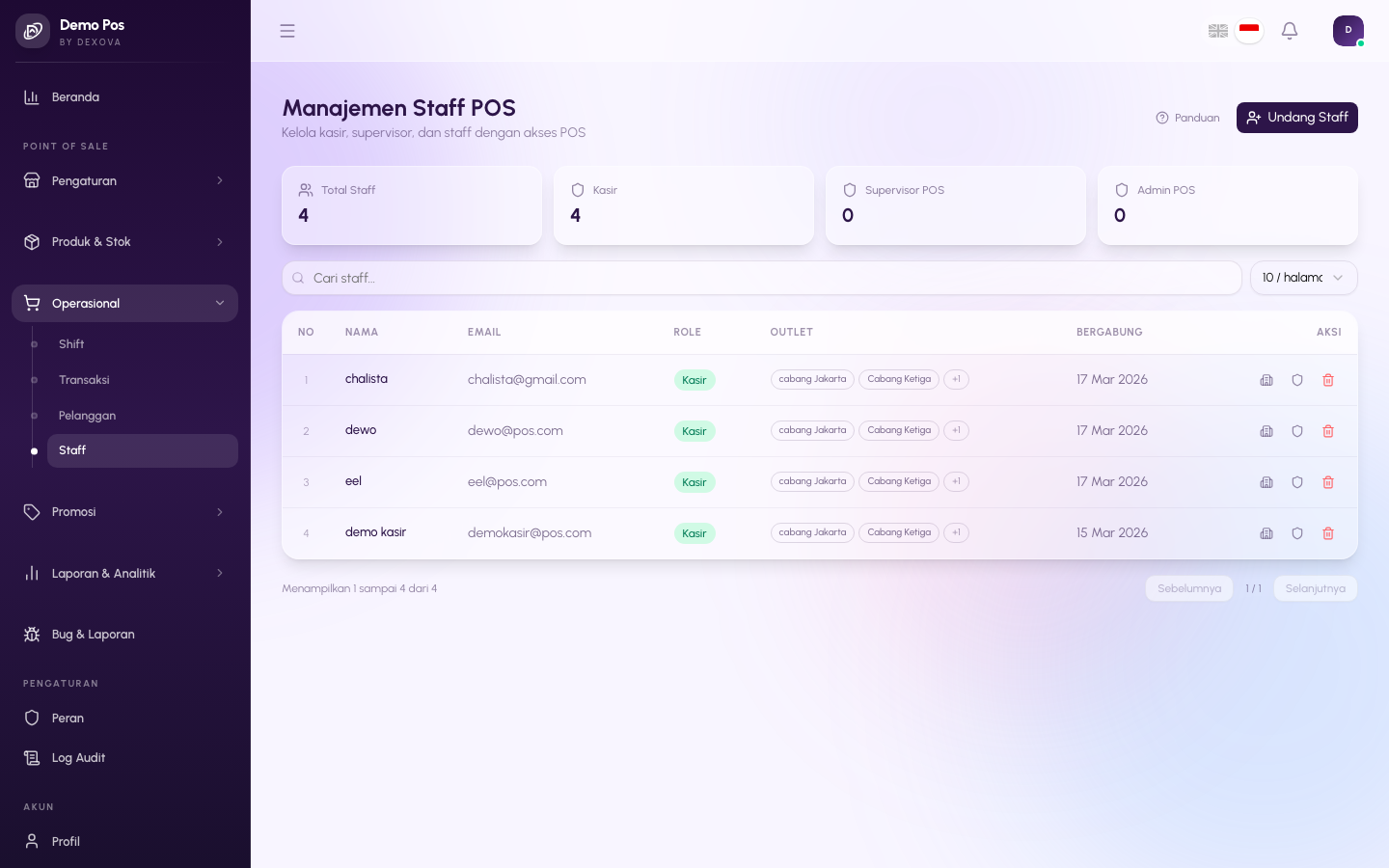Manage outlets for dewo
Viewport: 1389px width, 868px height.
pos(1266,431)
